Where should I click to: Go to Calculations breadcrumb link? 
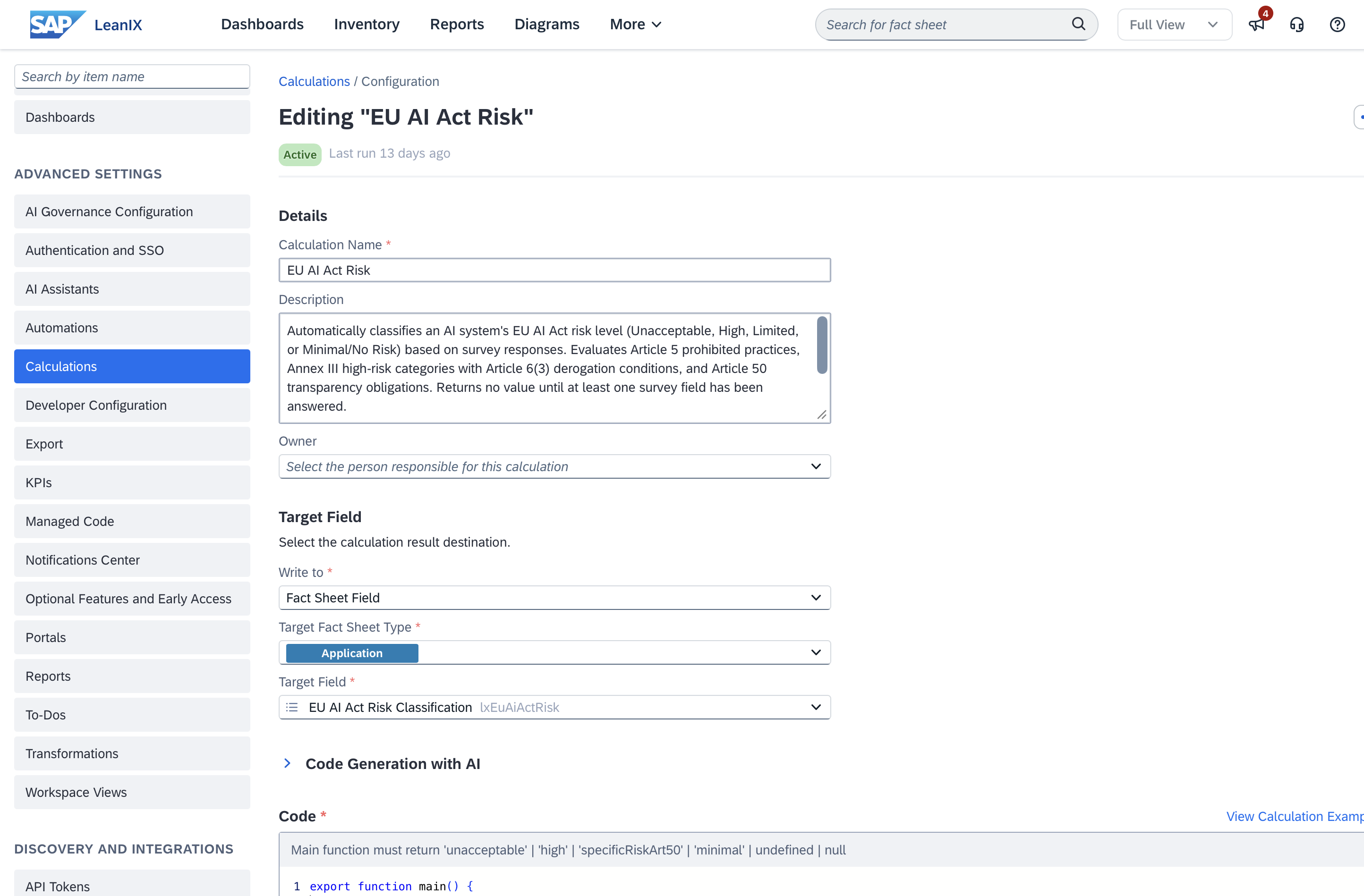click(x=314, y=81)
